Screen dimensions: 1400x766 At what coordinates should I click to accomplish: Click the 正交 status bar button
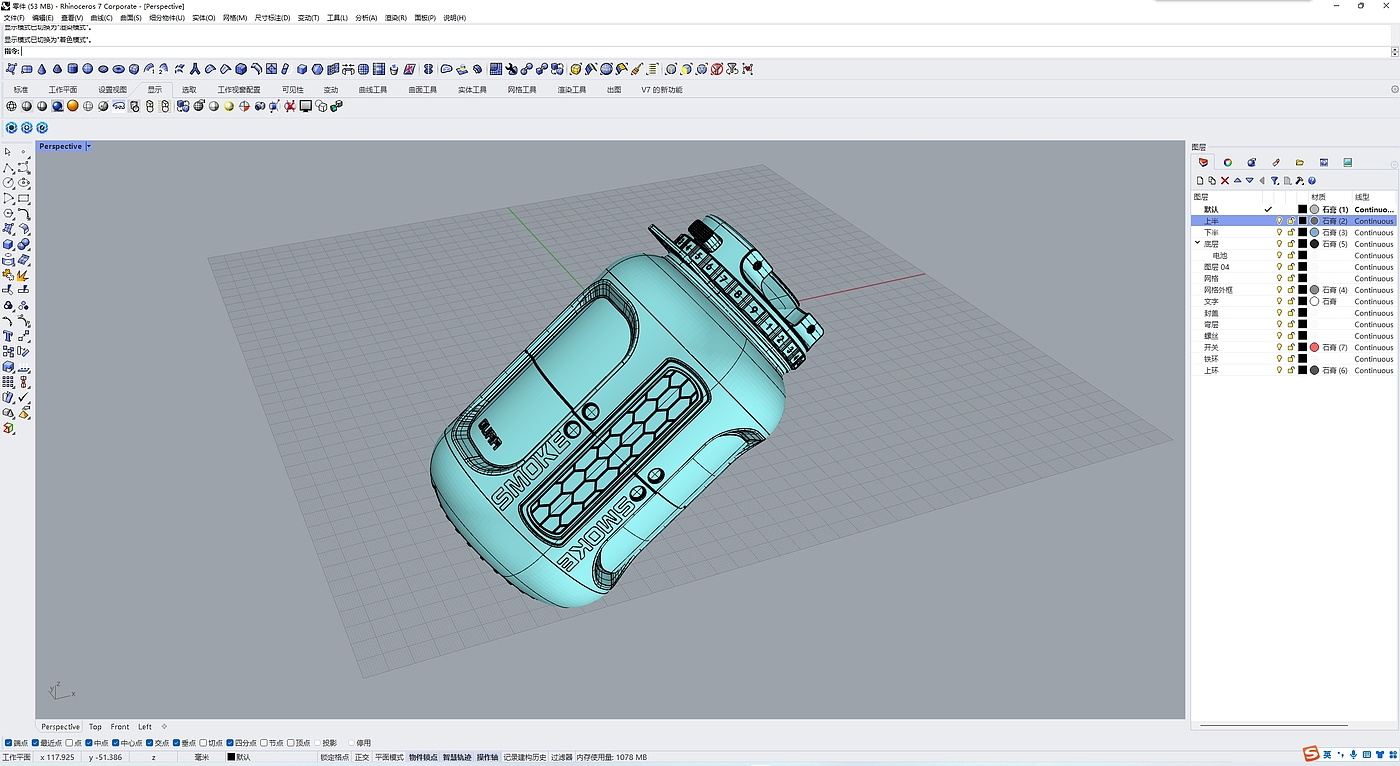362,757
